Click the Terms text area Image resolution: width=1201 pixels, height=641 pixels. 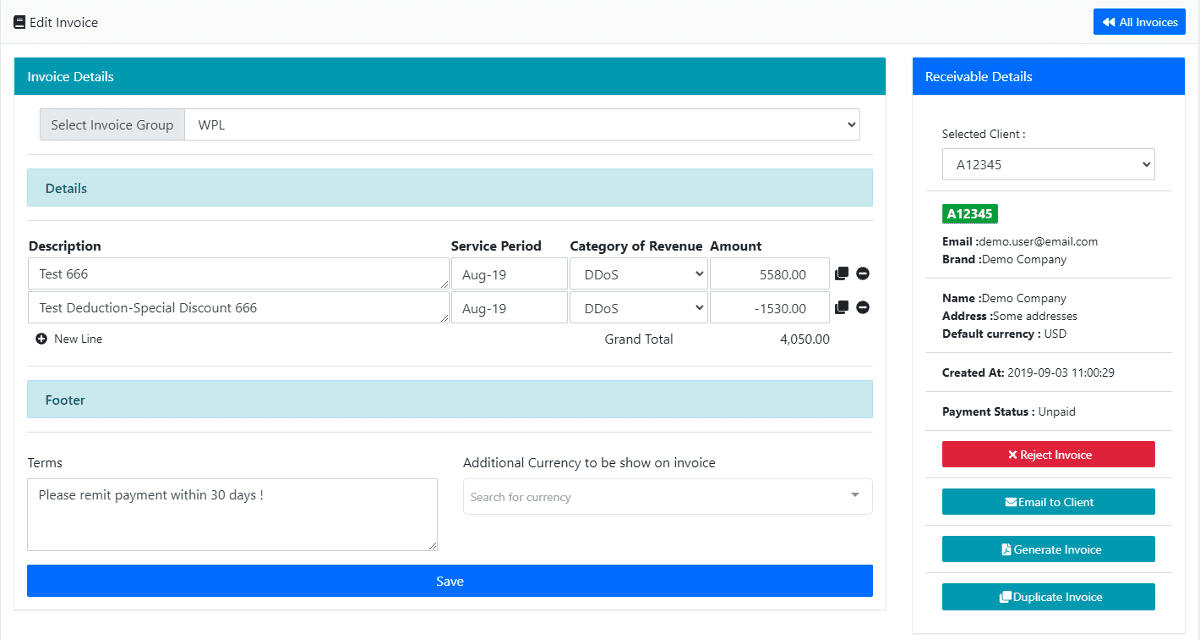click(232, 514)
